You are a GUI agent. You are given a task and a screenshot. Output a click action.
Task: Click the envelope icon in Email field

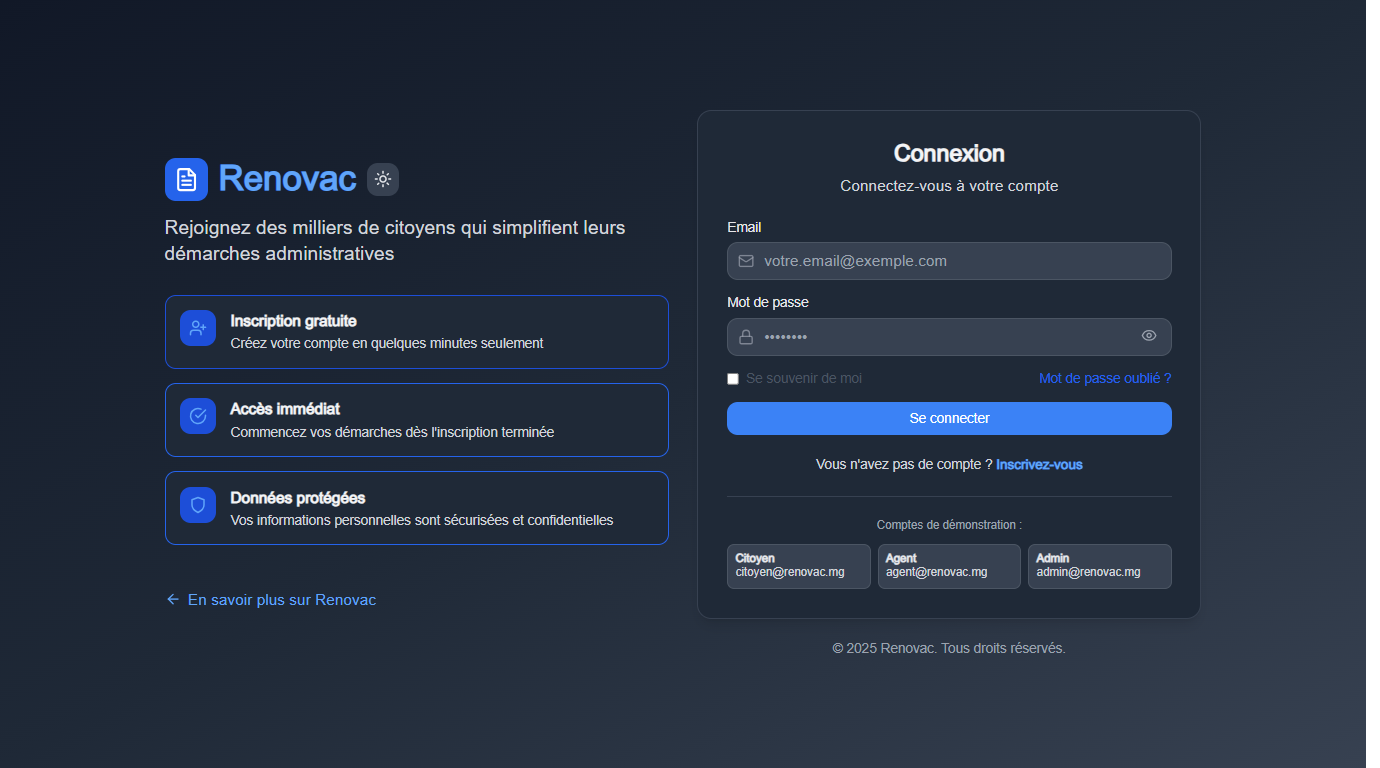[x=746, y=261]
